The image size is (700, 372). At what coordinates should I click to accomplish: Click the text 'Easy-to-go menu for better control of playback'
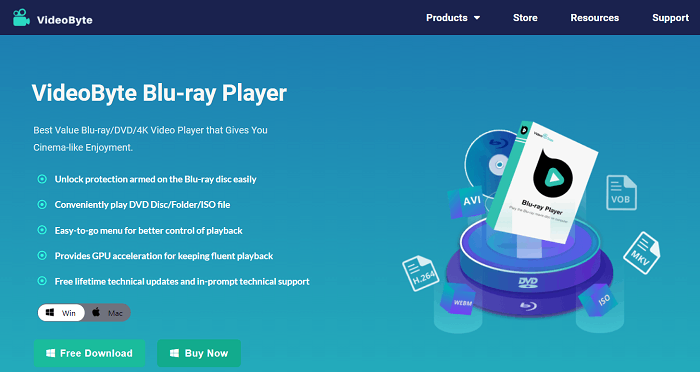click(x=149, y=230)
